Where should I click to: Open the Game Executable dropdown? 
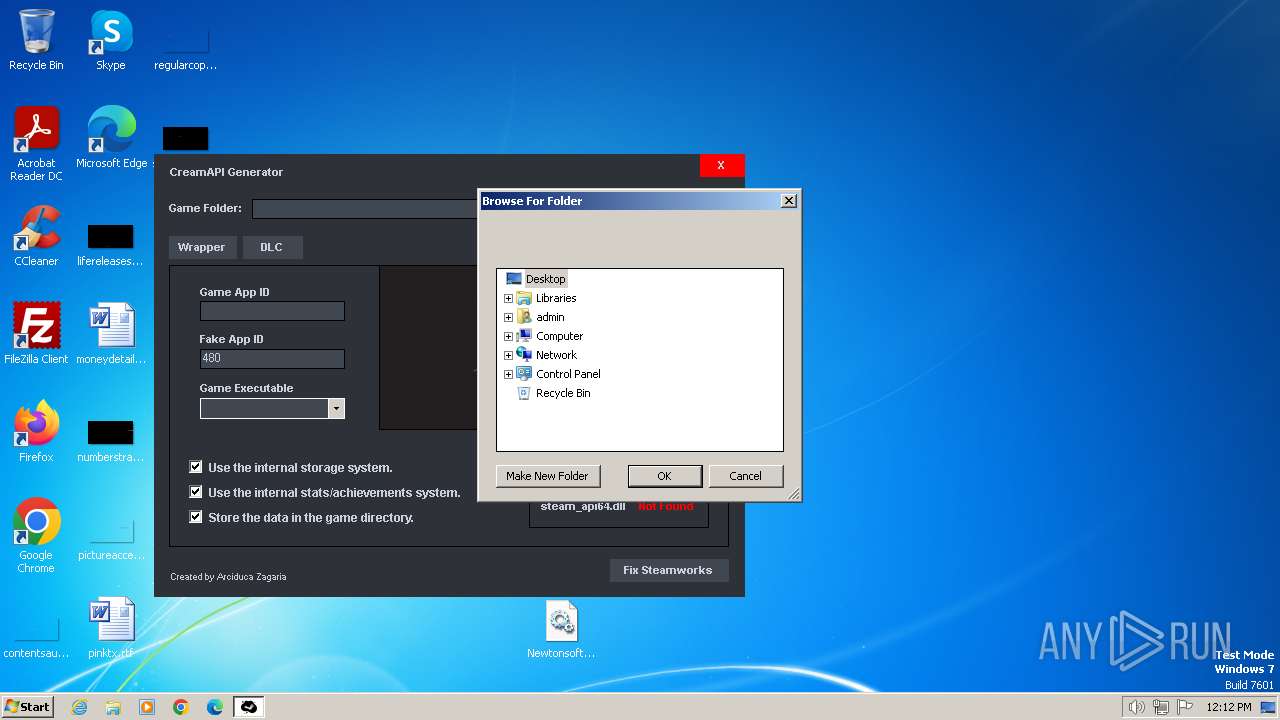(336, 408)
